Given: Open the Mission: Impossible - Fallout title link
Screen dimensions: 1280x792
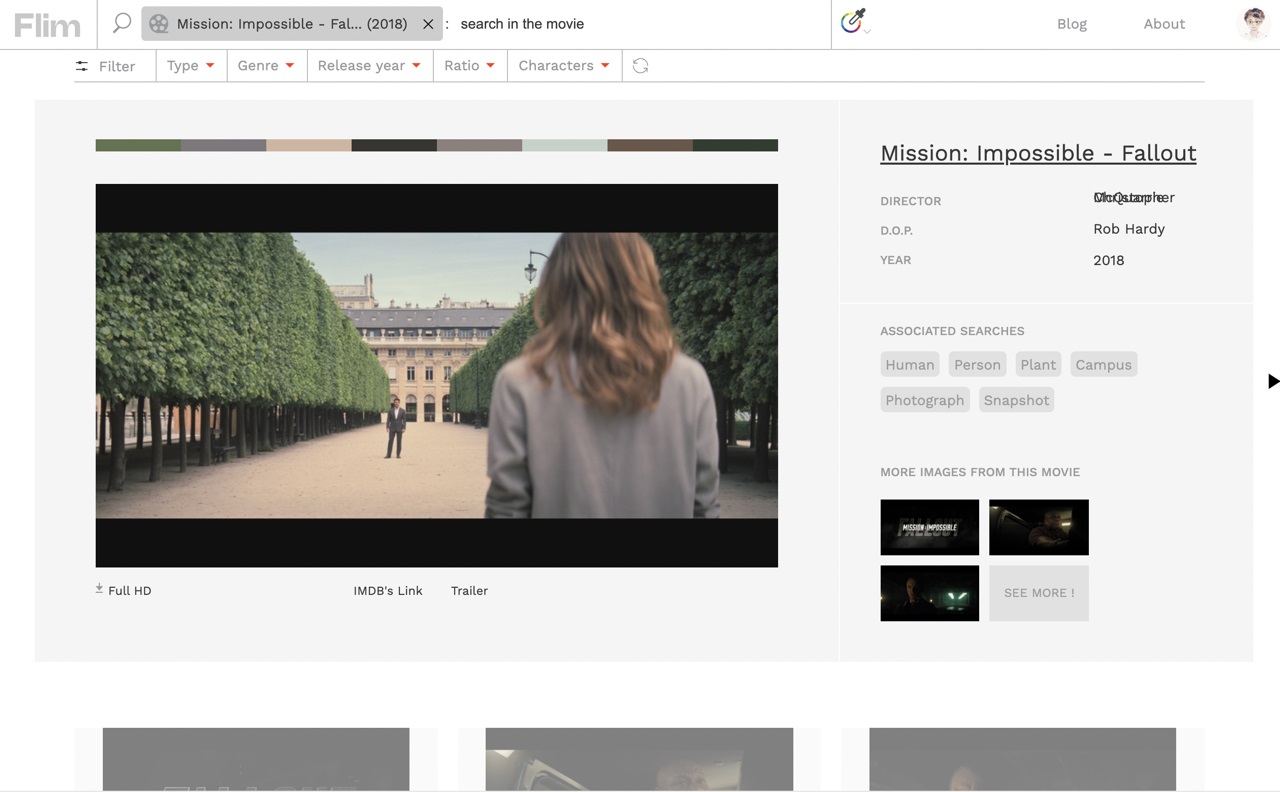Looking at the screenshot, I should pyautogui.click(x=1038, y=153).
